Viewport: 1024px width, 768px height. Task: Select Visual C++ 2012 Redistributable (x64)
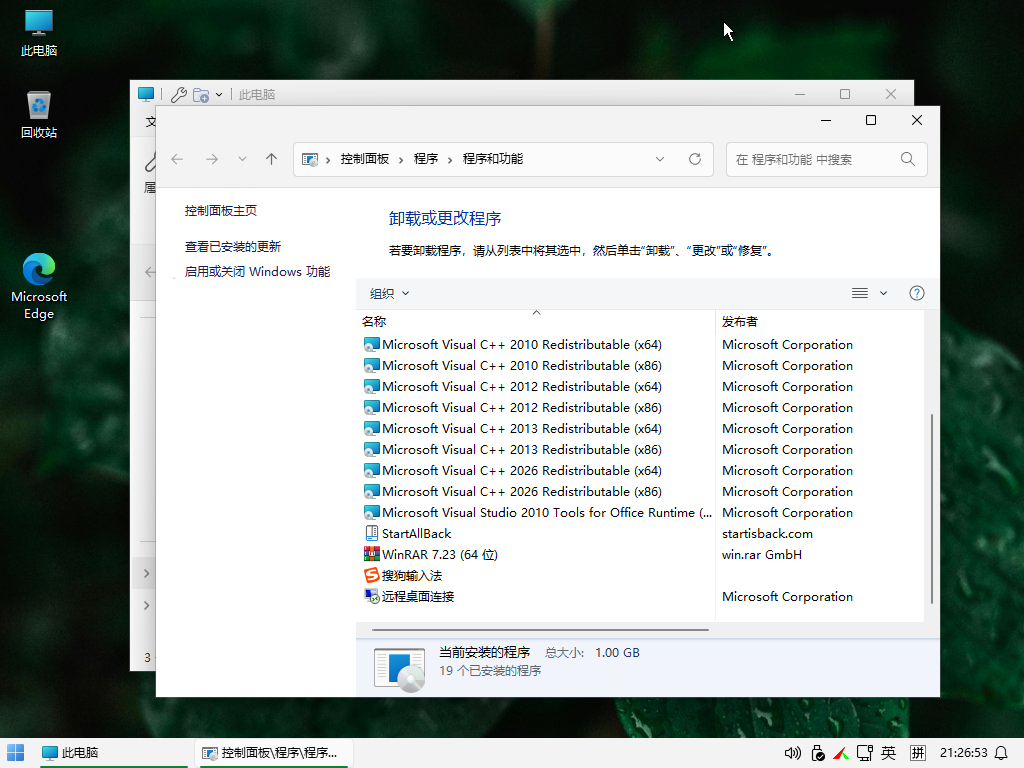tap(521, 387)
